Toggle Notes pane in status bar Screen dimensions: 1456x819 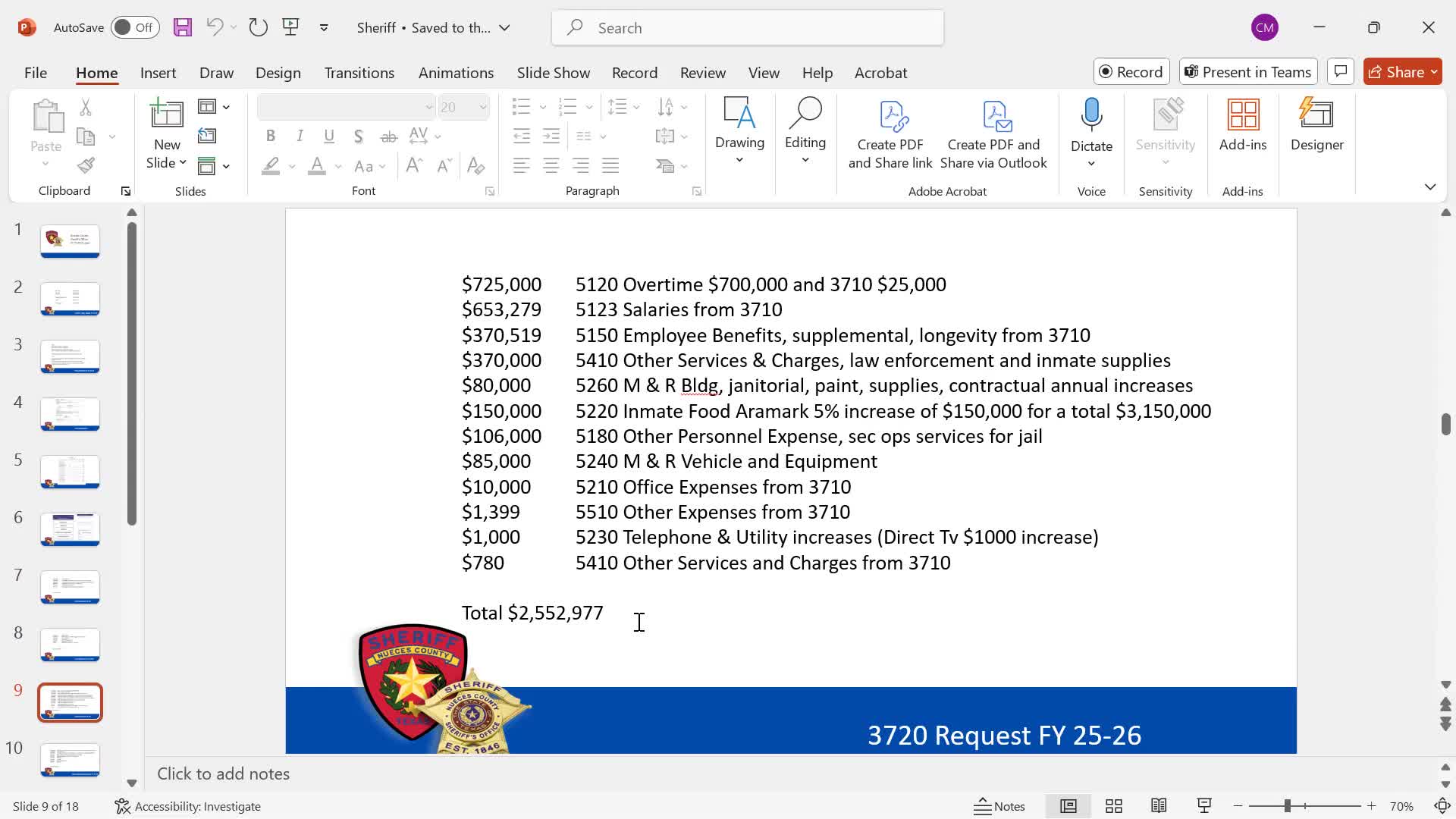[x=999, y=806]
